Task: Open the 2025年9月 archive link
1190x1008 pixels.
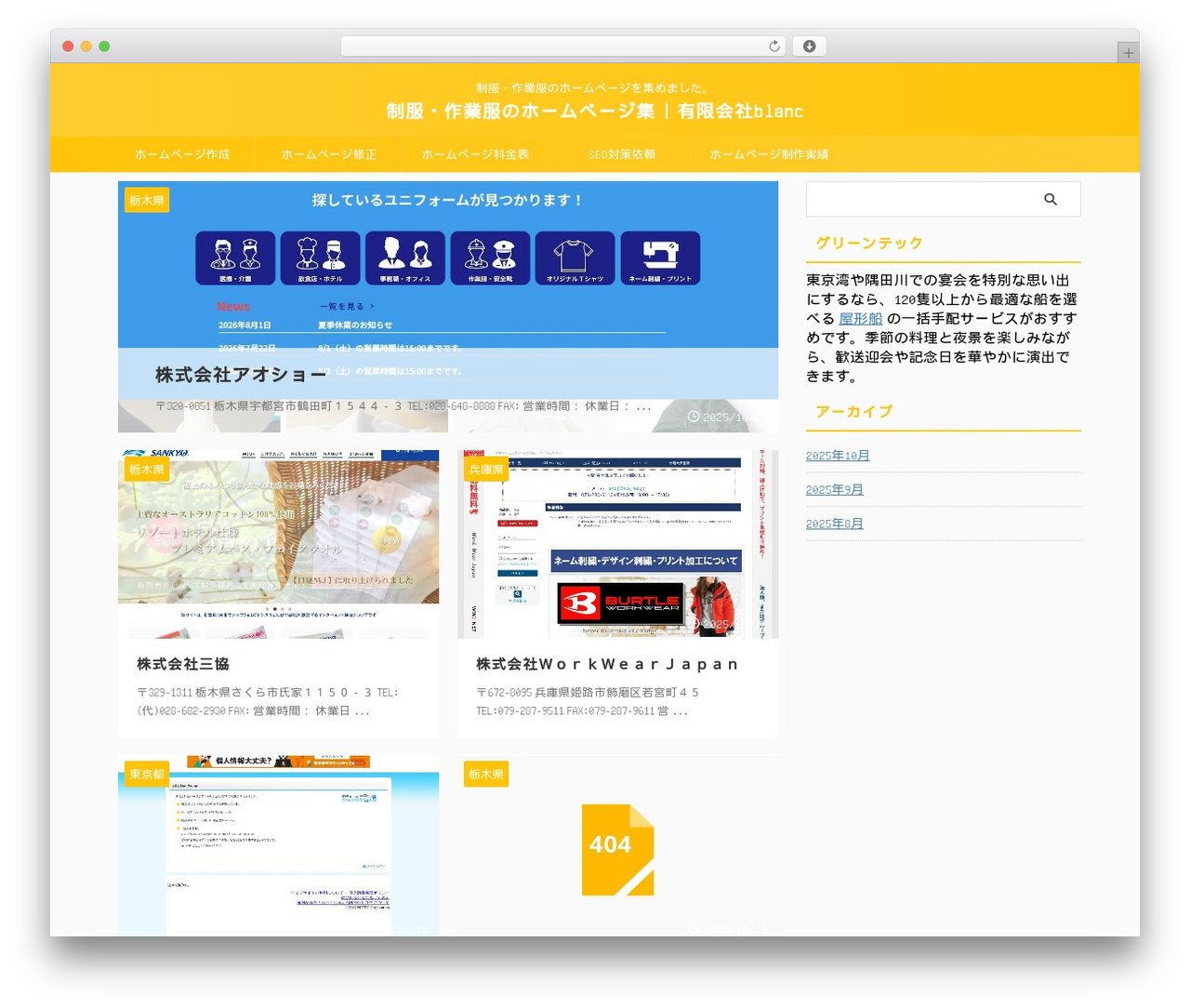Action: click(835, 490)
